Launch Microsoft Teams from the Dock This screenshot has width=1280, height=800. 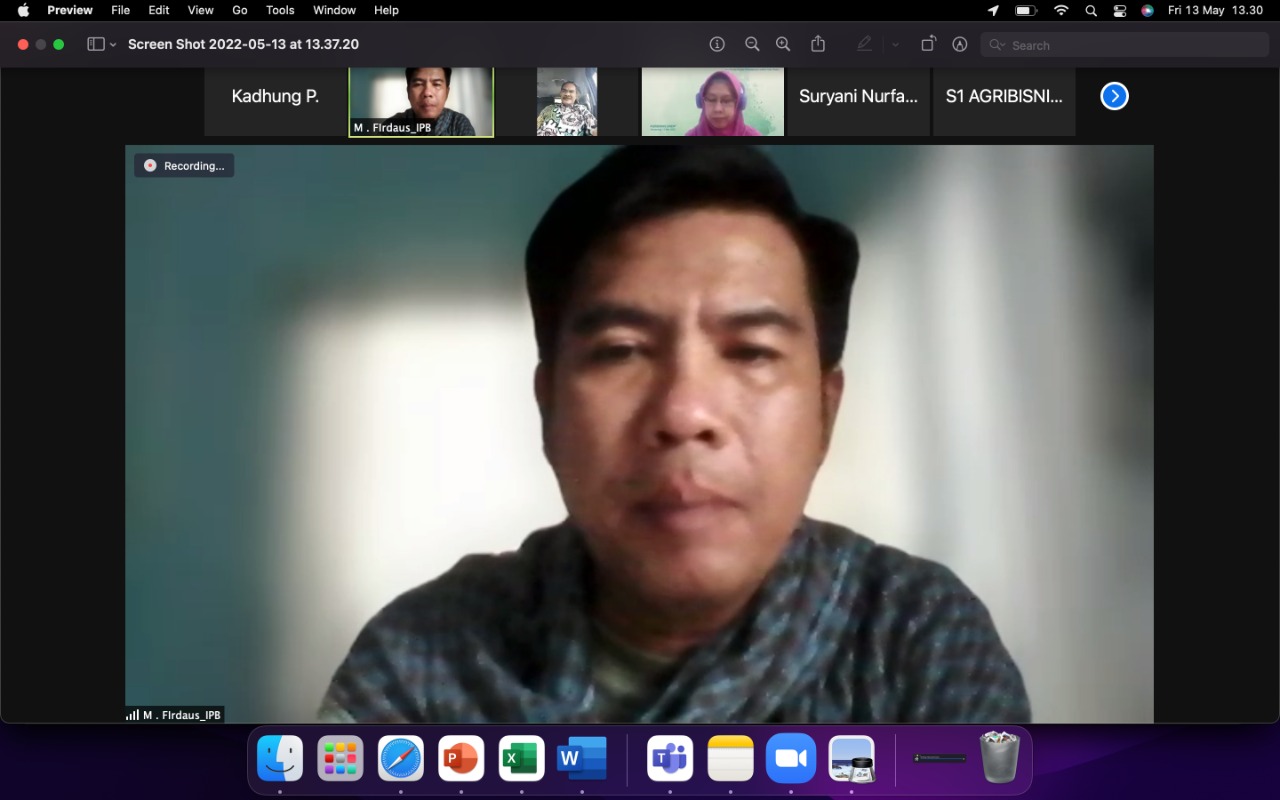click(670, 759)
